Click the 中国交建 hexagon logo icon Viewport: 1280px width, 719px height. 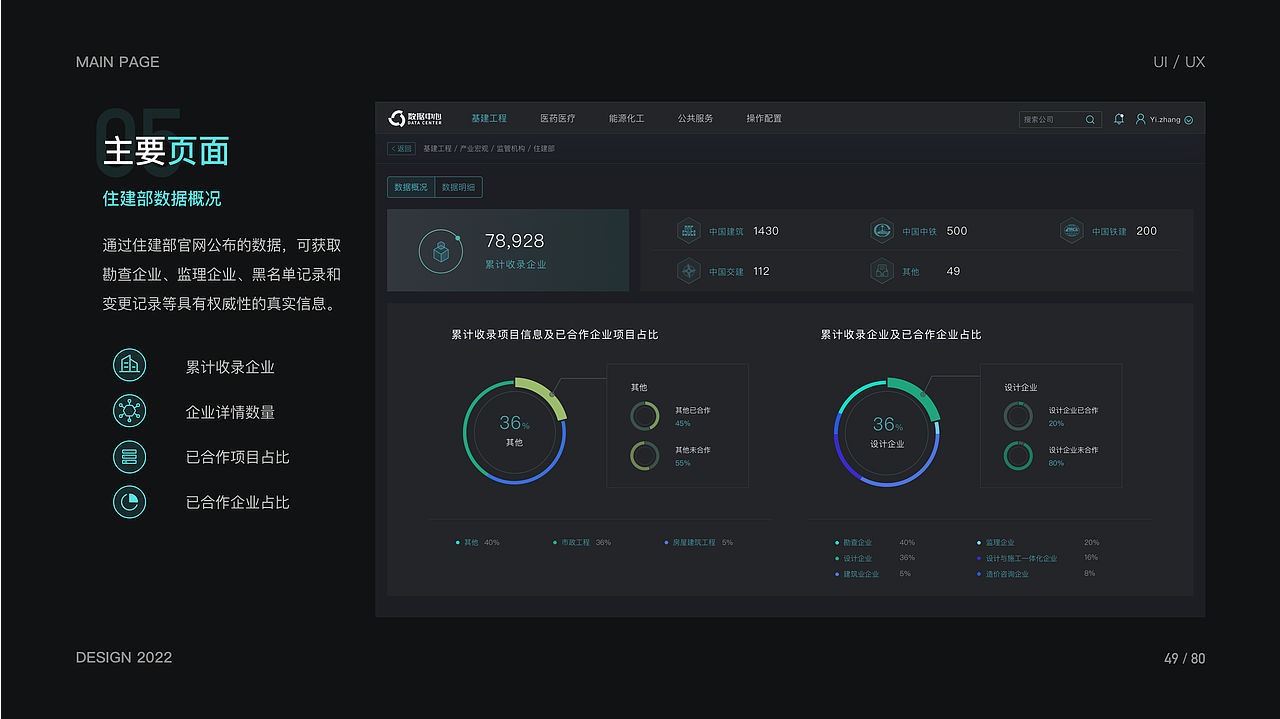pos(688,271)
